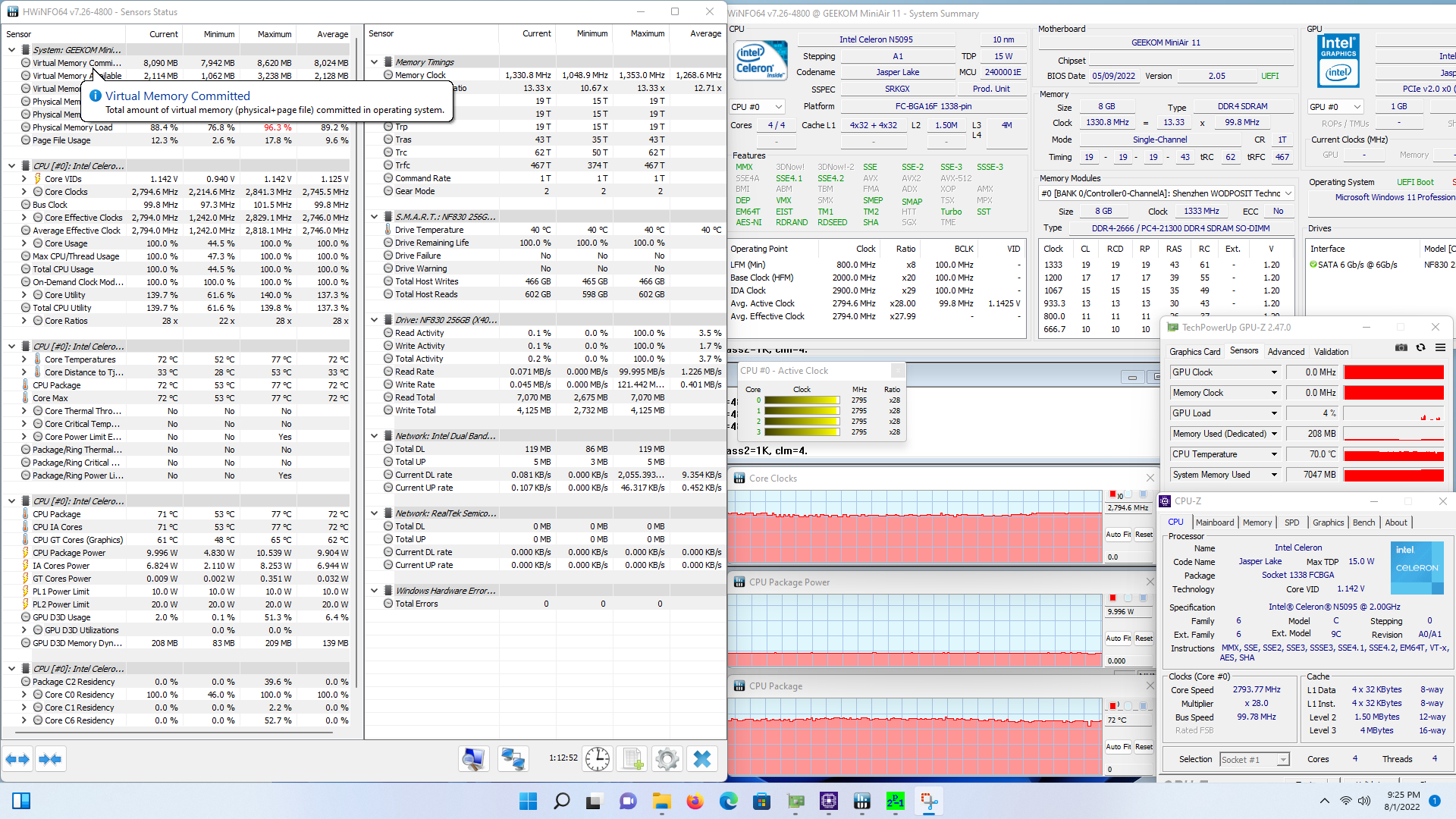This screenshot has width=1456, height=819.
Task: Click the collapse columns arrows button in HWiNFO toolbar
Action: pyautogui.click(x=50, y=759)
